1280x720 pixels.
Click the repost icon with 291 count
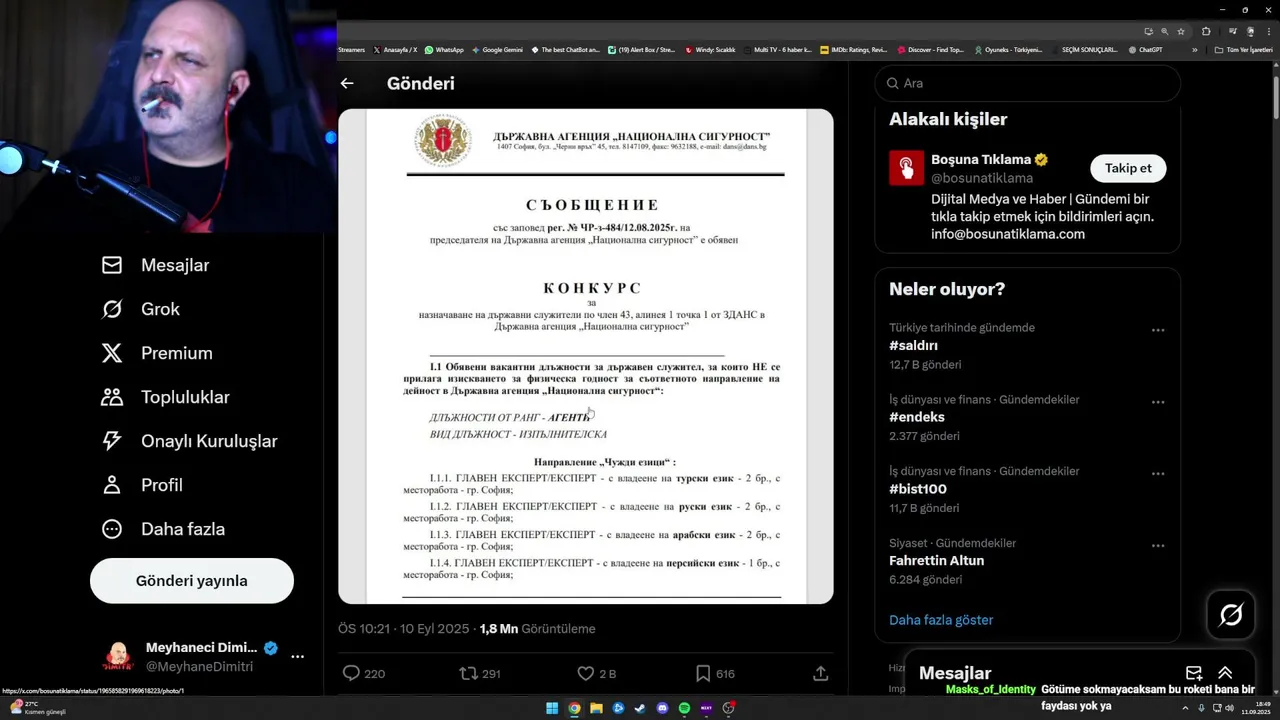coord(468,674)
